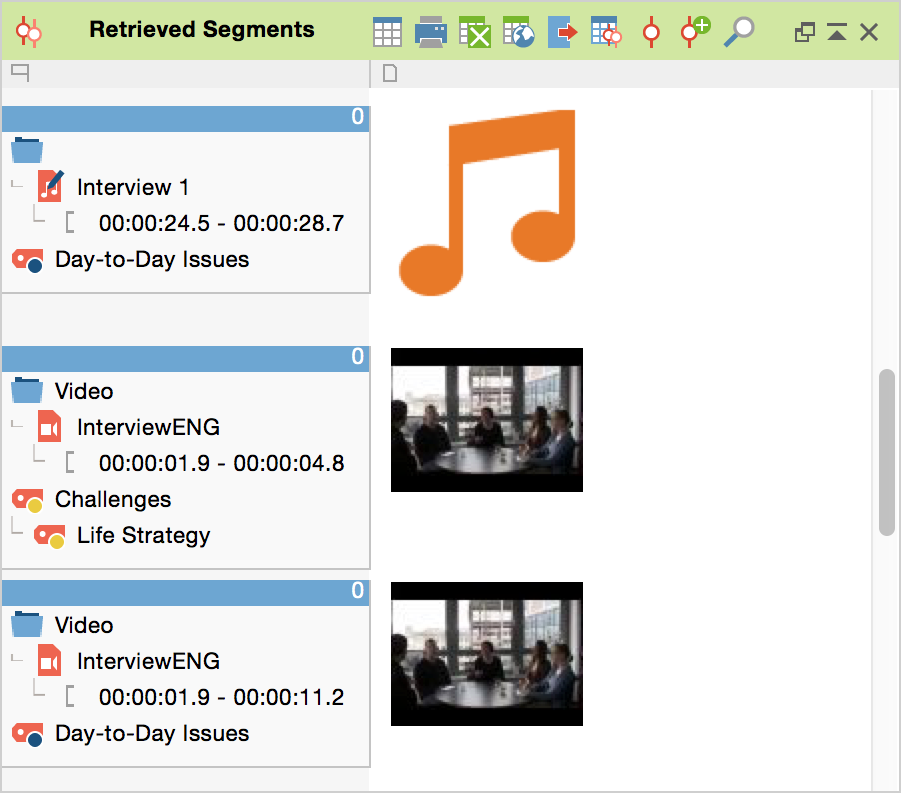The image size is (901, 793).
Task: Click the 00:00:24.5 - 00:00:28.7 segment
Action: click(221, 223)
